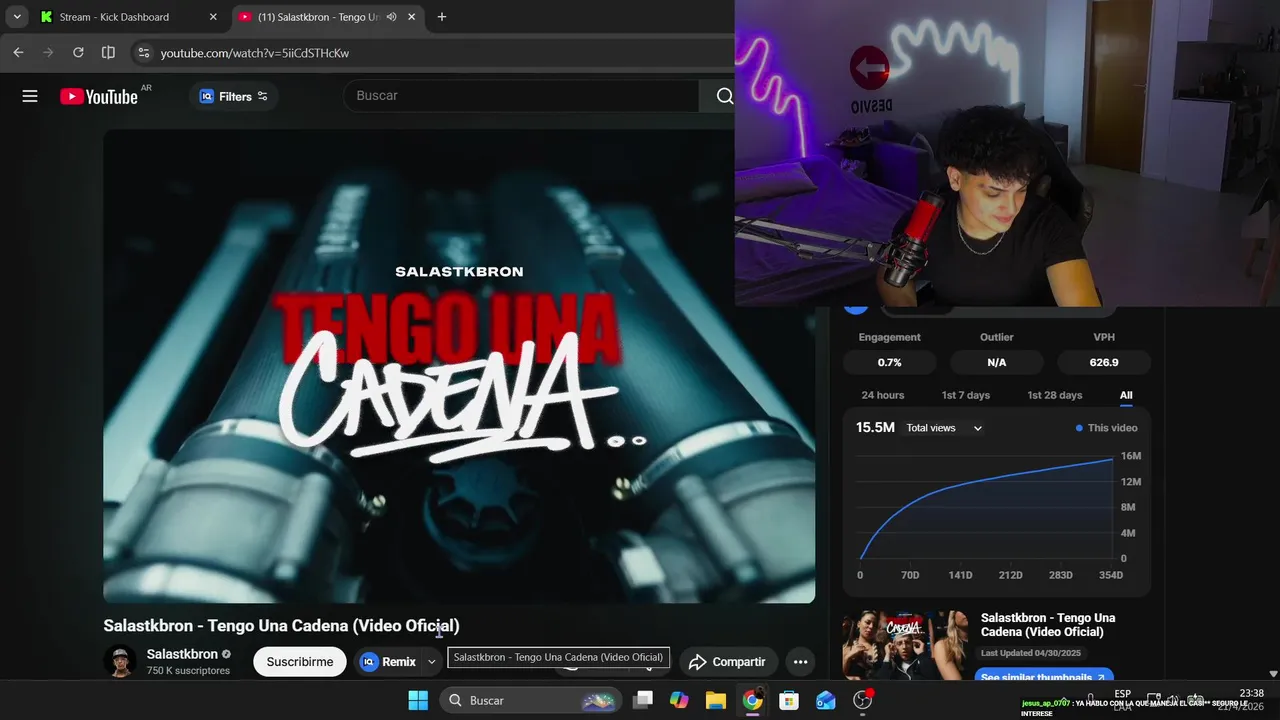Viewport: 1280px width, 720px height.
Task: Open a new browser tab with plus
Action: tap(442, 17)
